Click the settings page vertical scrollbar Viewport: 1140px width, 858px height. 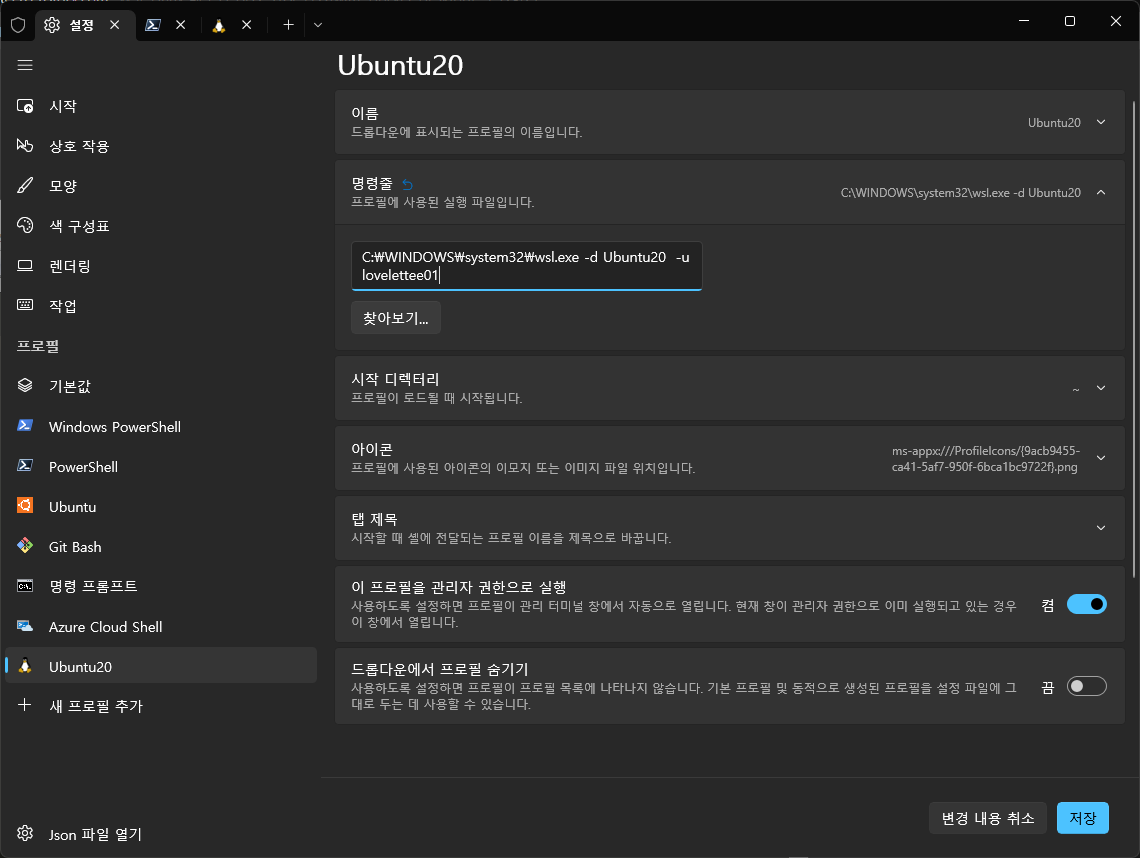[x=1133, y=339]
